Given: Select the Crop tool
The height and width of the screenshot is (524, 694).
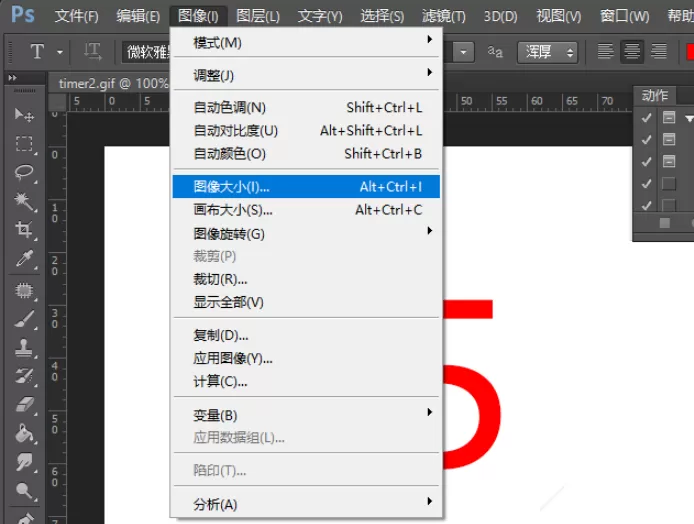Looking at the screenshot, I should (x=24, y=230).
